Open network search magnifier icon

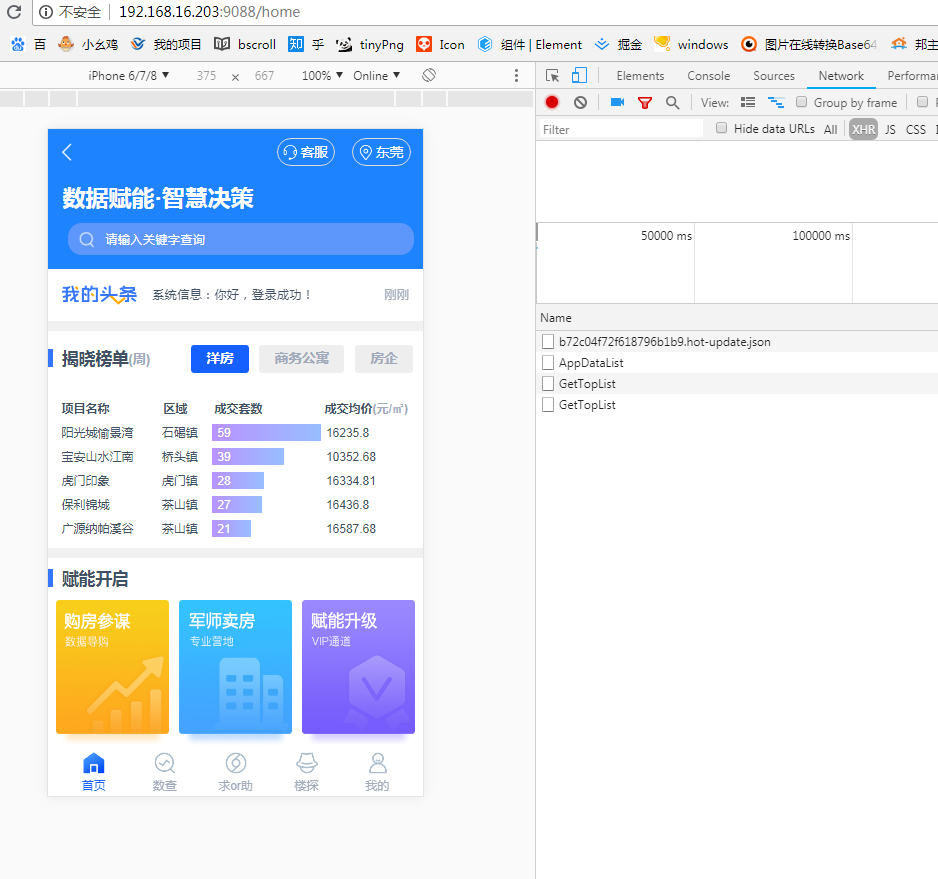672,103
